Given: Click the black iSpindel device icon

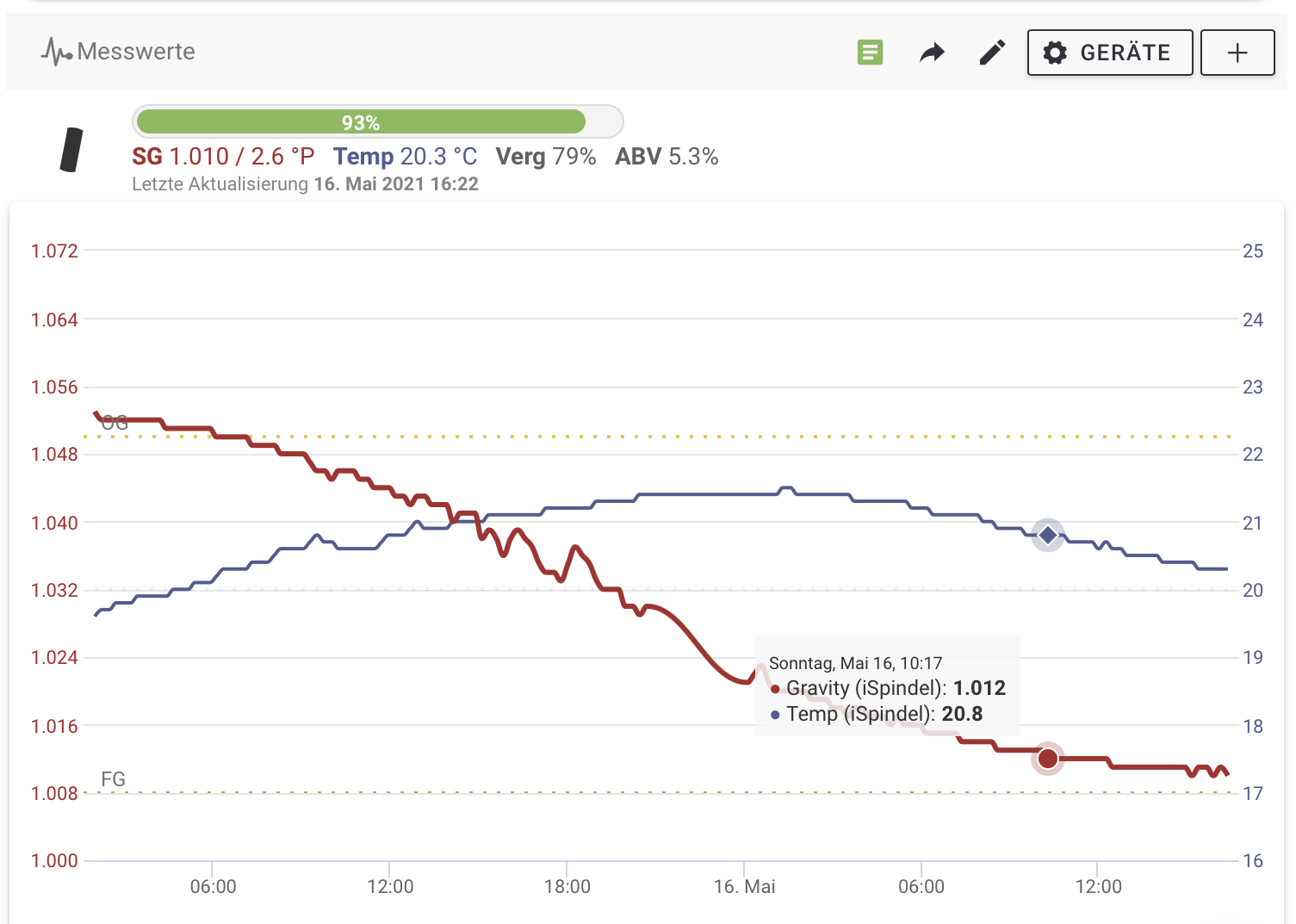Looking at the screenshot, I should [72, 150].
